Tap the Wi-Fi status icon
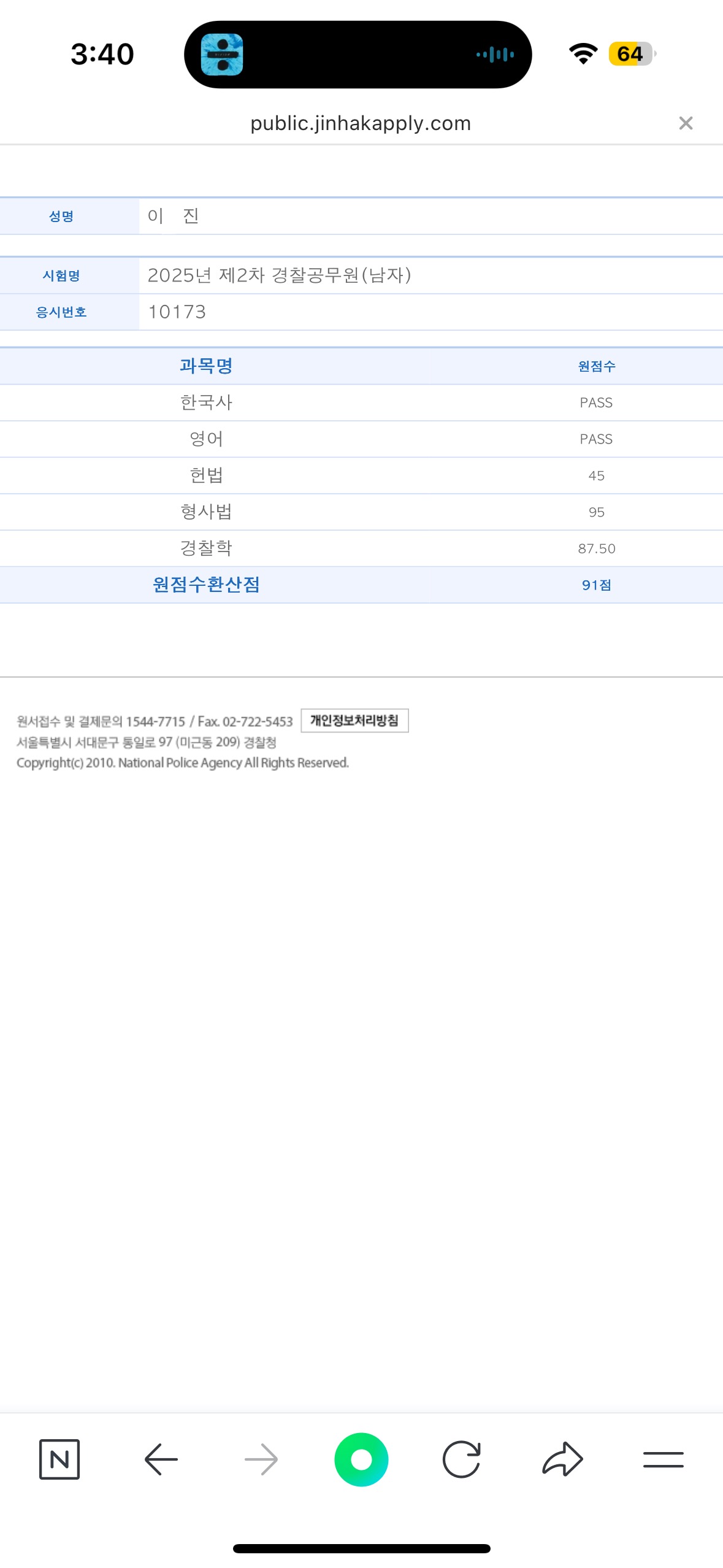 click(583, 54)
